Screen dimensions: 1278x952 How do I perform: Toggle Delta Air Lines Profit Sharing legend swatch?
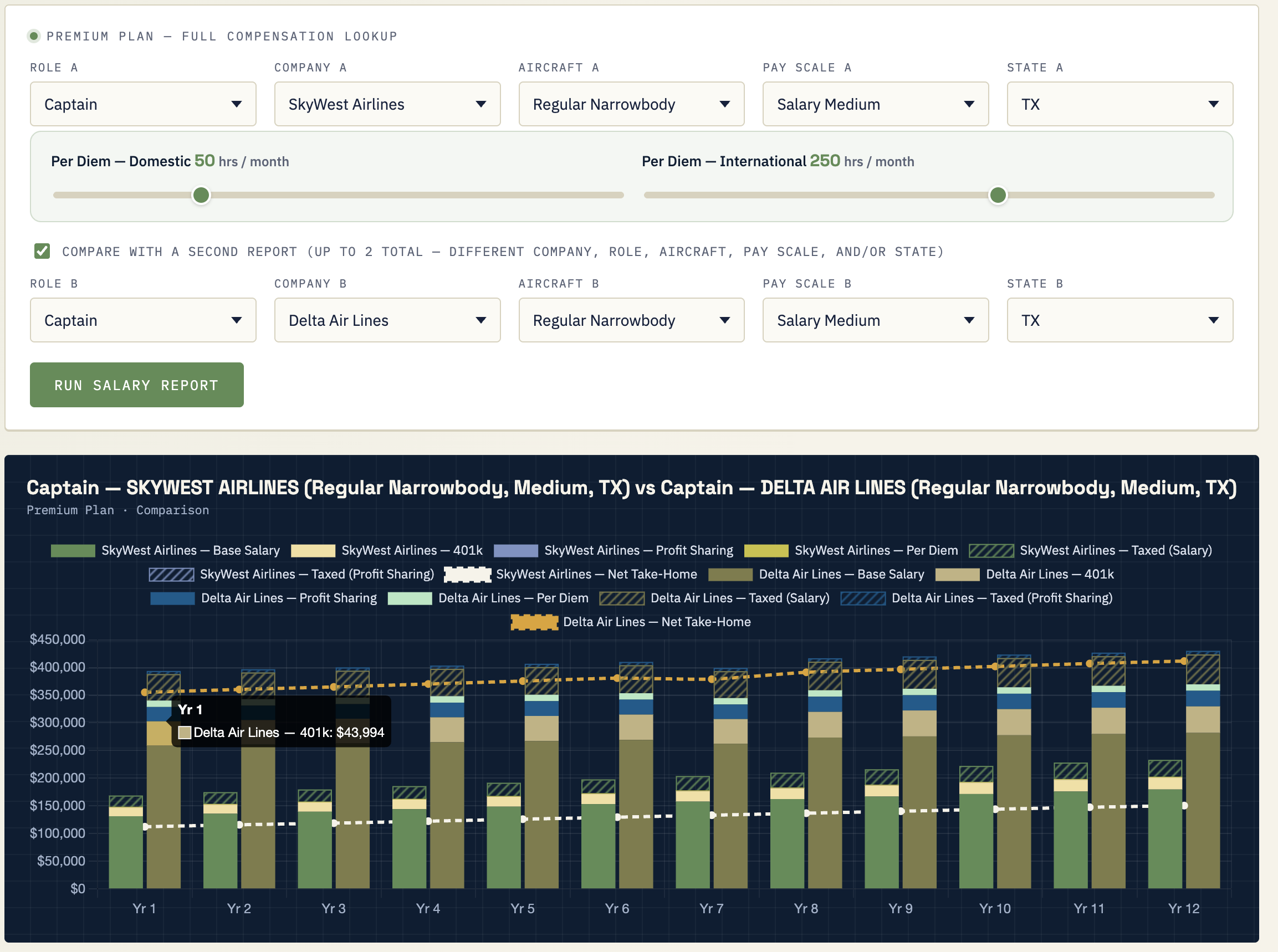pos(172,598)
